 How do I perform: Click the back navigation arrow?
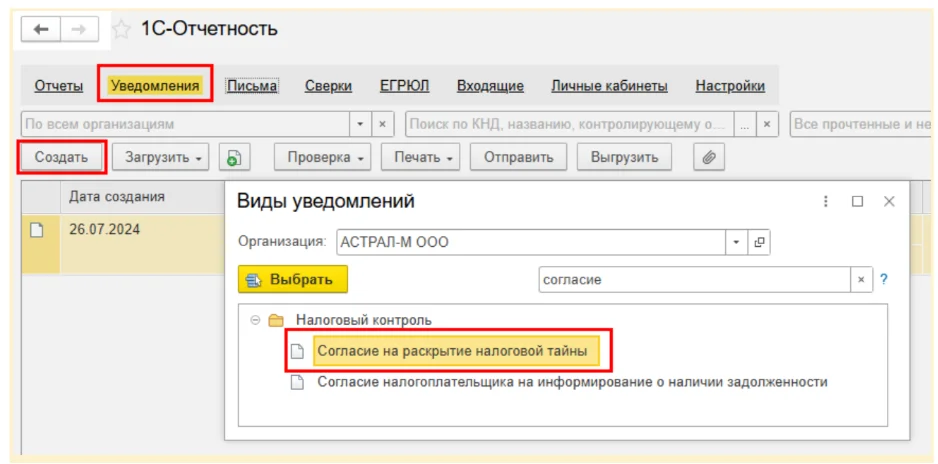[41, 30]
